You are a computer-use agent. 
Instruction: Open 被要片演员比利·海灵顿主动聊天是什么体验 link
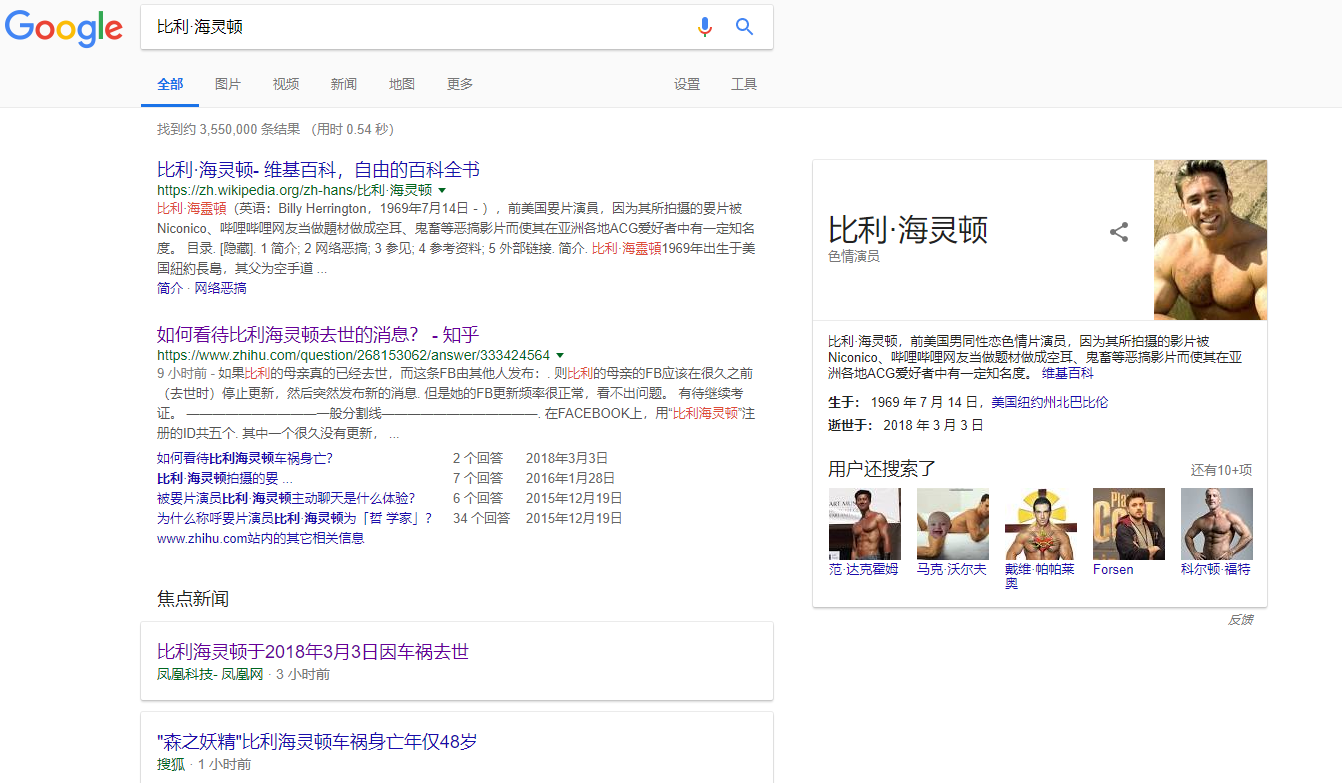click(x=286, y=498)
